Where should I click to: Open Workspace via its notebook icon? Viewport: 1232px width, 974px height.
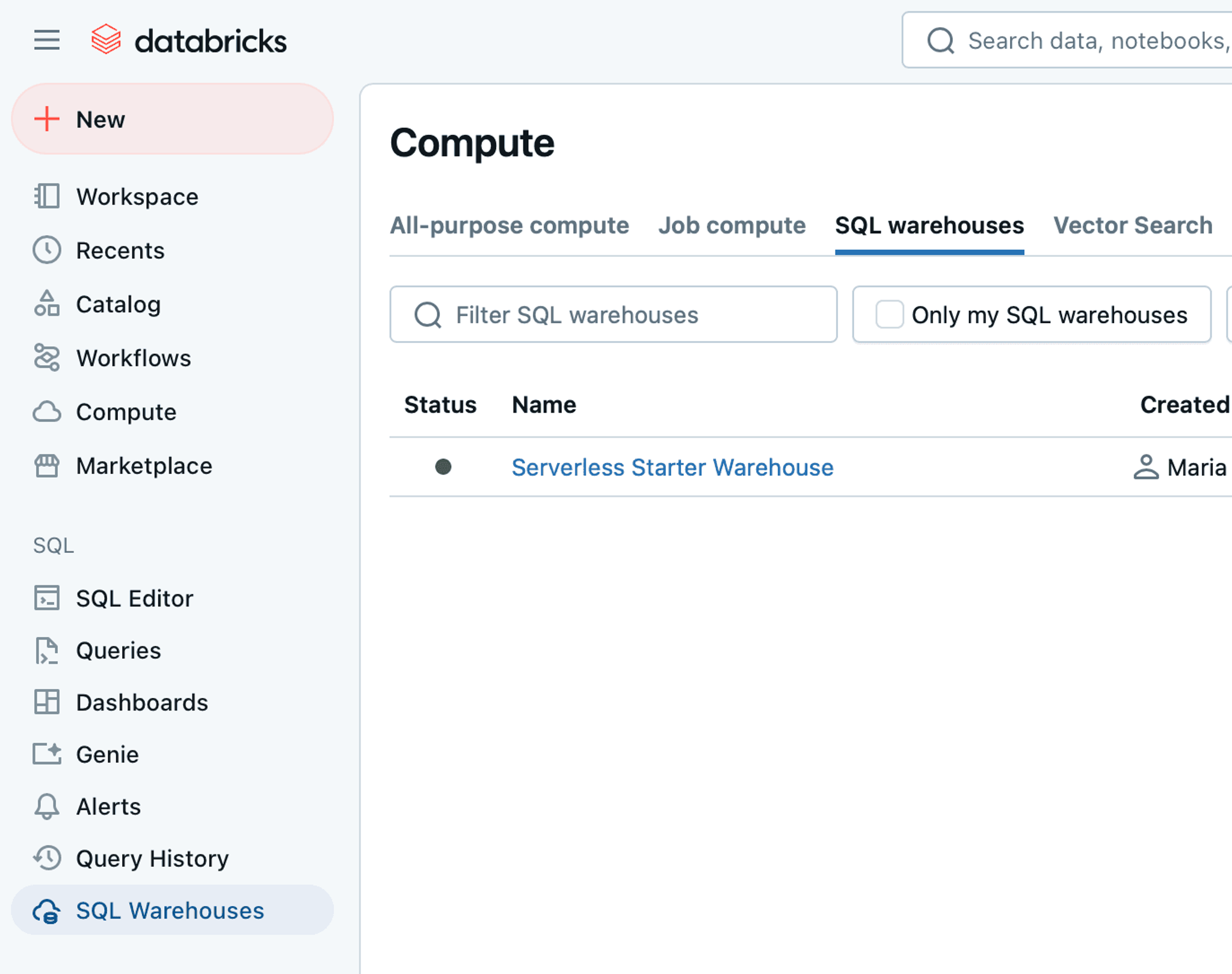(47, 197)
